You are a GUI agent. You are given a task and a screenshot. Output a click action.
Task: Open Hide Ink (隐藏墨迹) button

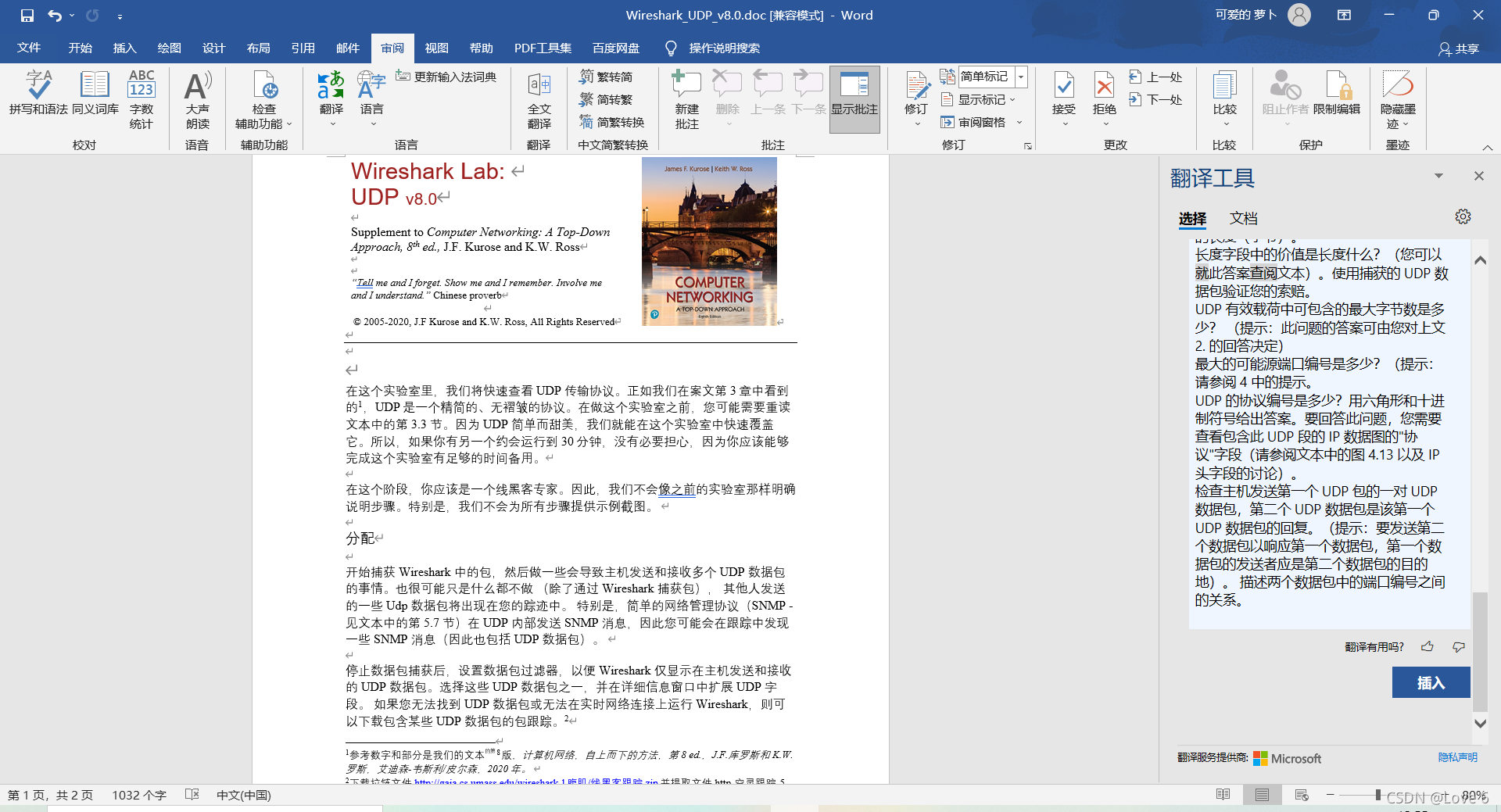[1398, 98]
